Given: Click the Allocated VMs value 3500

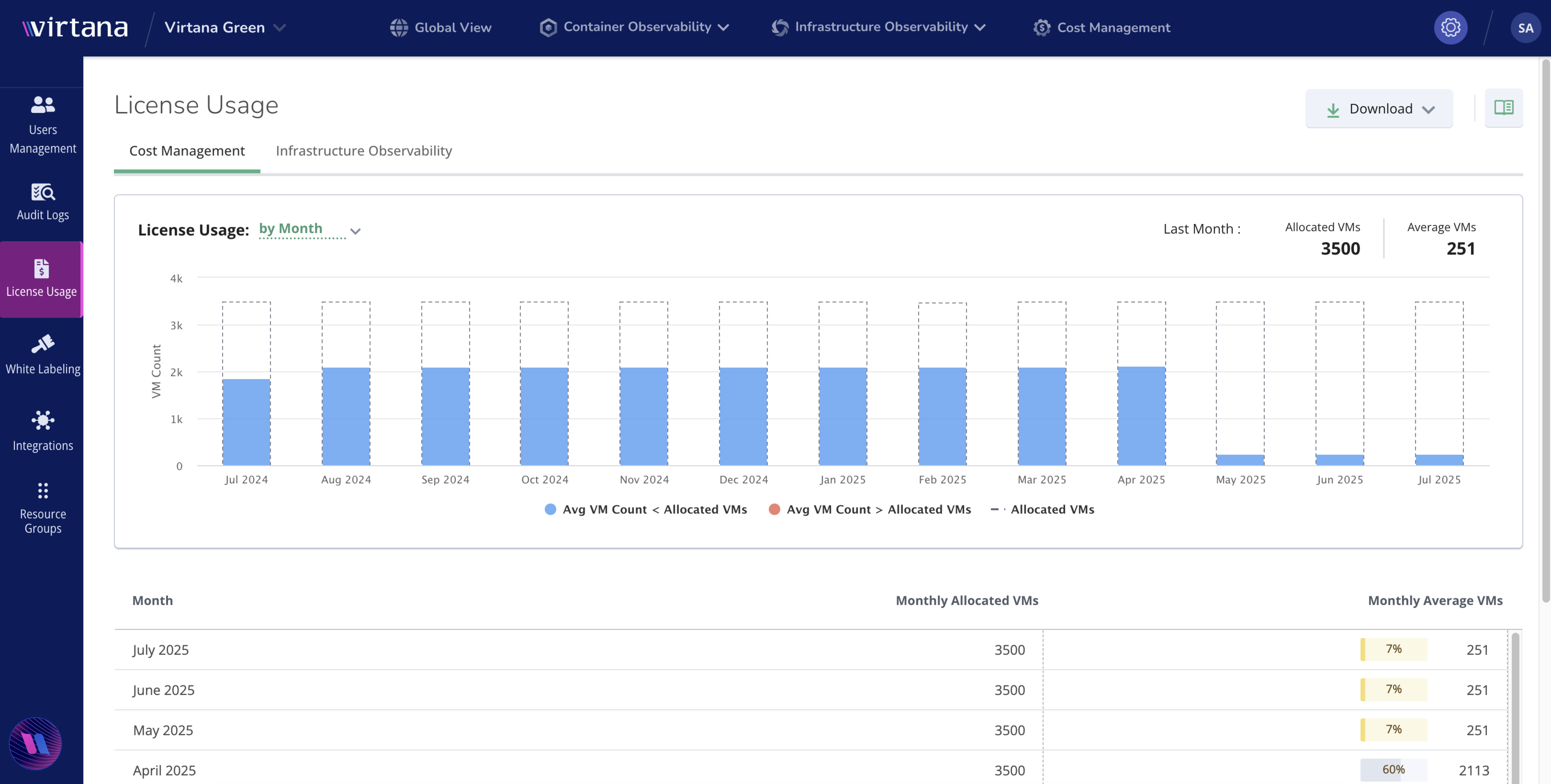Looking at the screenshot, I should [1340, 249].
